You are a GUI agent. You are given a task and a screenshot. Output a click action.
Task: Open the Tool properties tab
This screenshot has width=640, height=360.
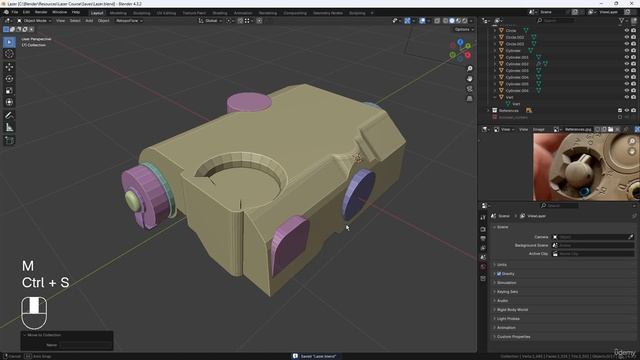pos(483,218)
